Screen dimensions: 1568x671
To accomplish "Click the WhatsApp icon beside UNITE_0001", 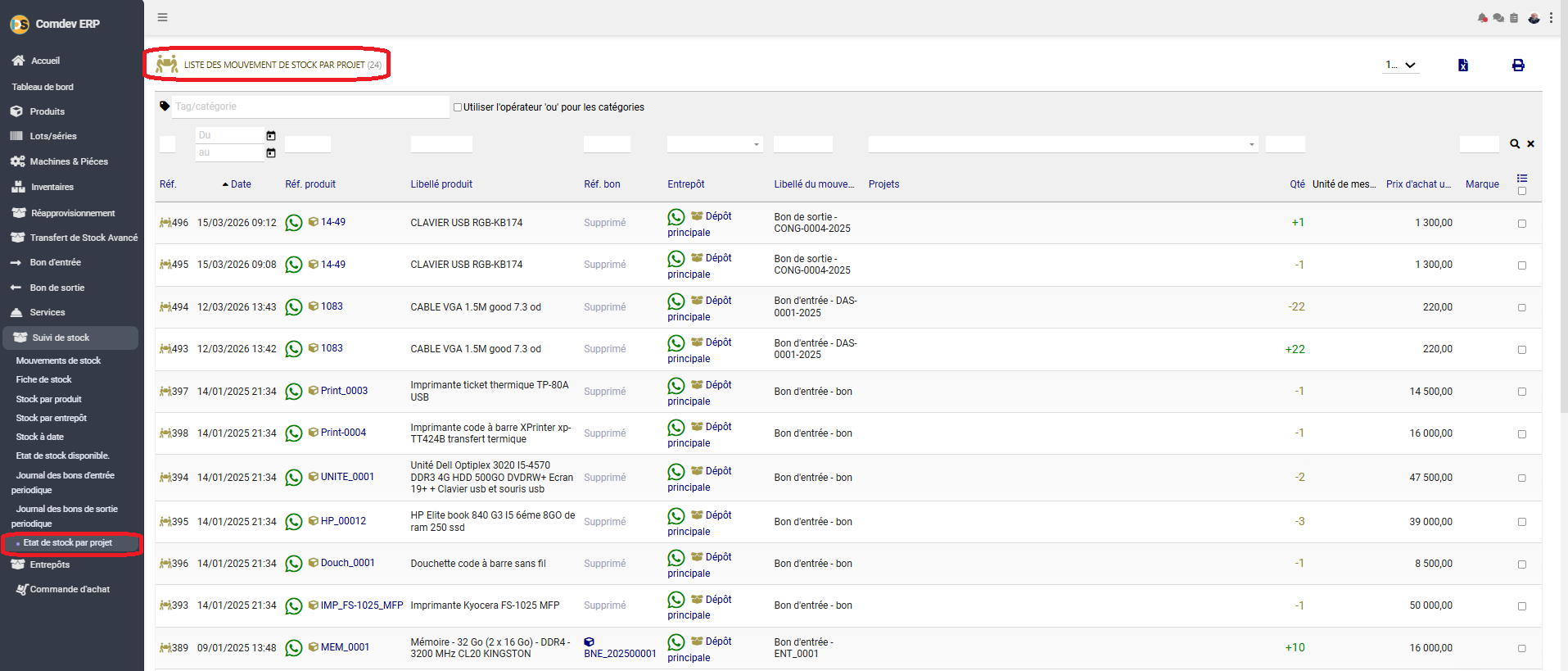I will (x=294, y=478).
